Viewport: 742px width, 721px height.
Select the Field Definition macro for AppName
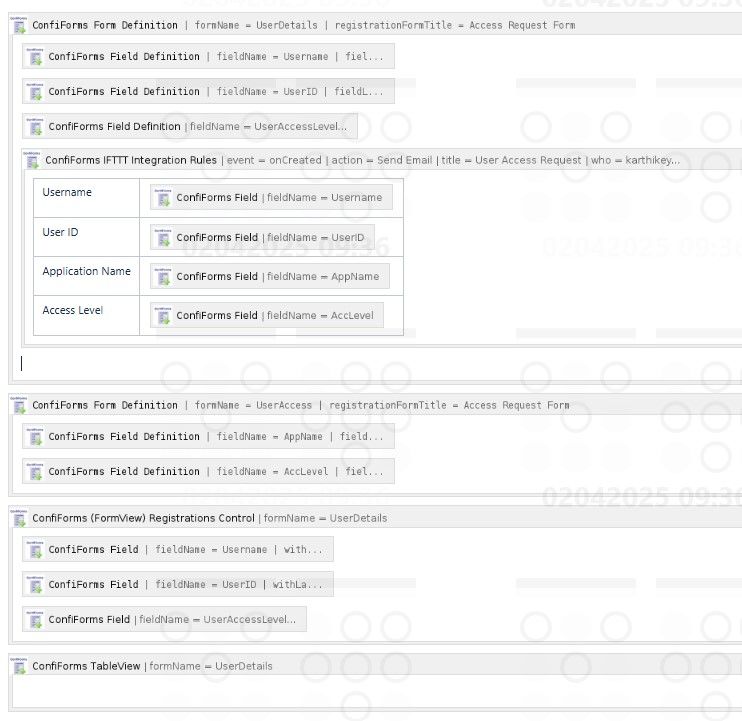tap(208, 436)
